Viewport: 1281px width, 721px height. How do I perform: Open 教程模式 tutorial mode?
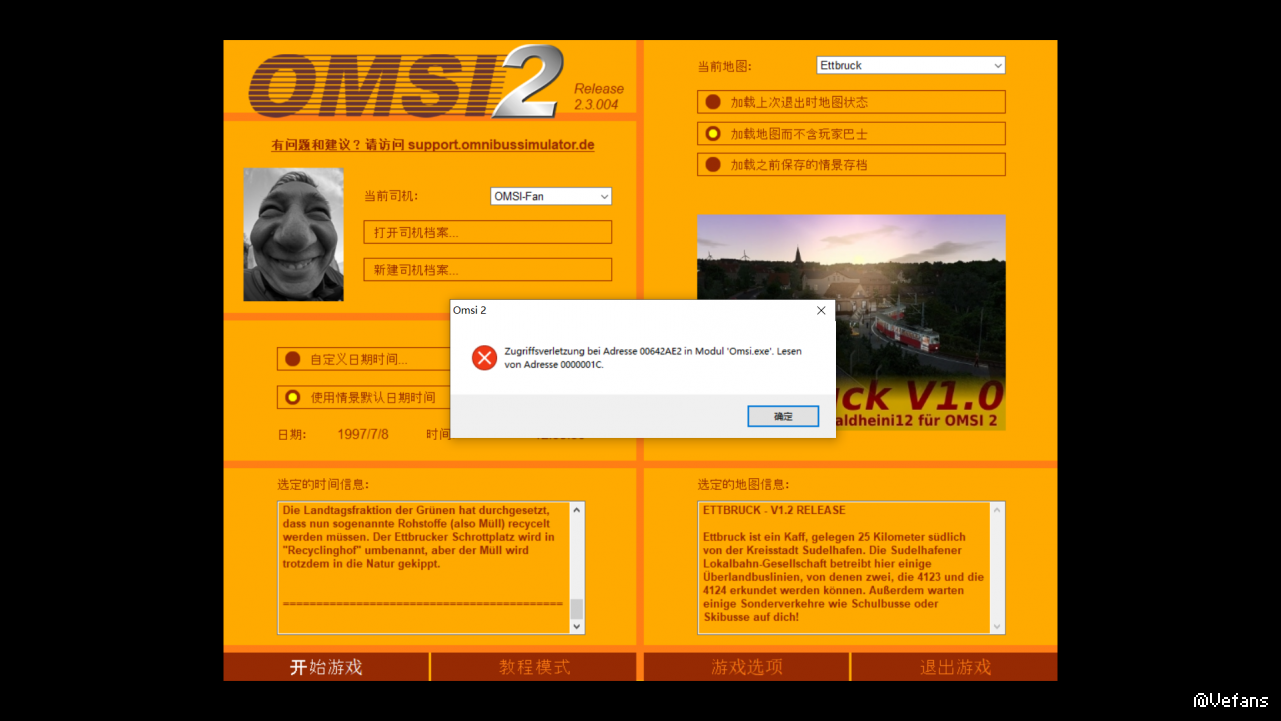click(x=534, y=667)
